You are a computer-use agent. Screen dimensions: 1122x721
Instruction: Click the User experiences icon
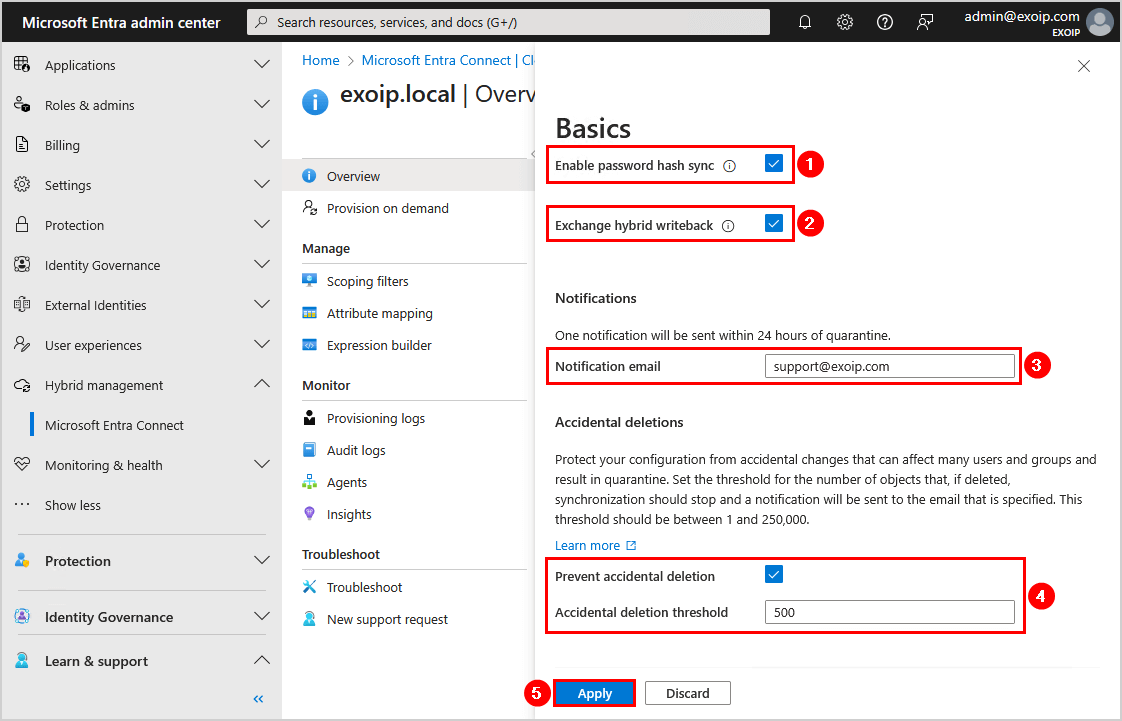22,345
